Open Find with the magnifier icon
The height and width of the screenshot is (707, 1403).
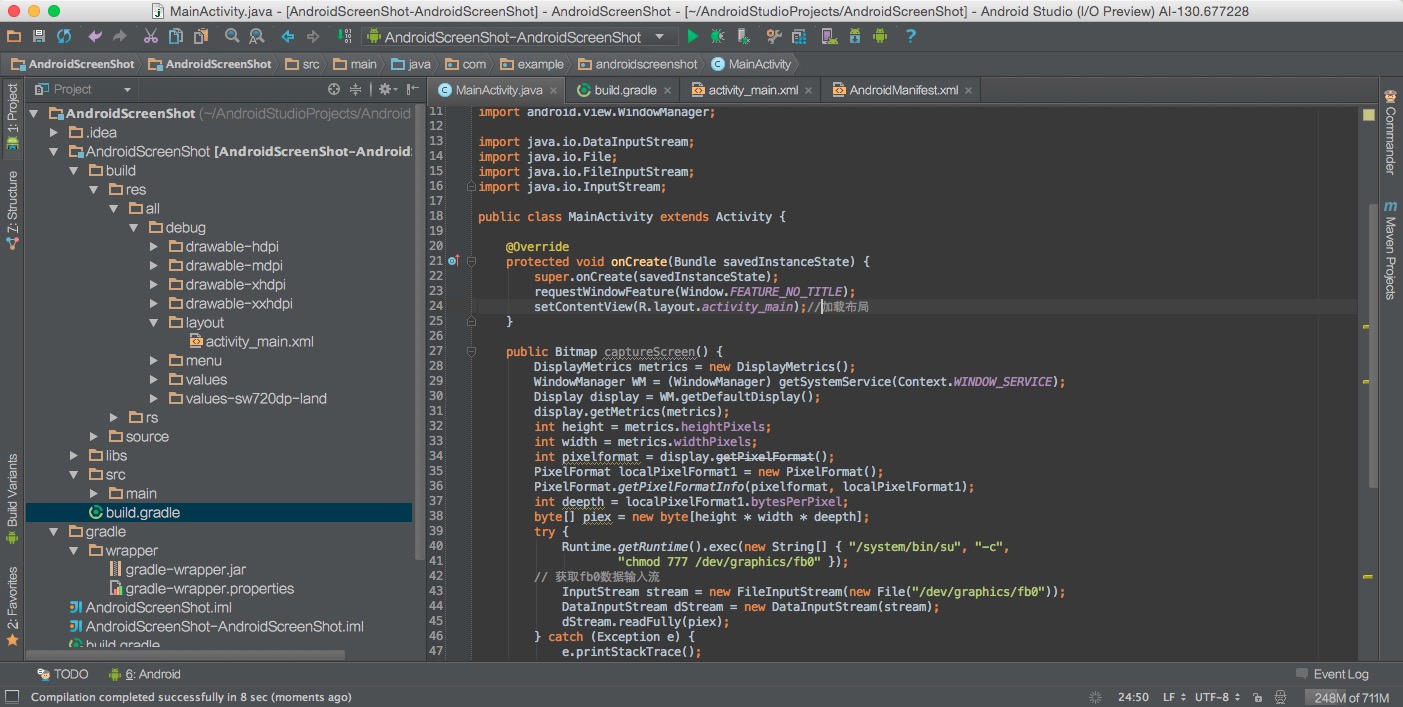click(232, 36)
